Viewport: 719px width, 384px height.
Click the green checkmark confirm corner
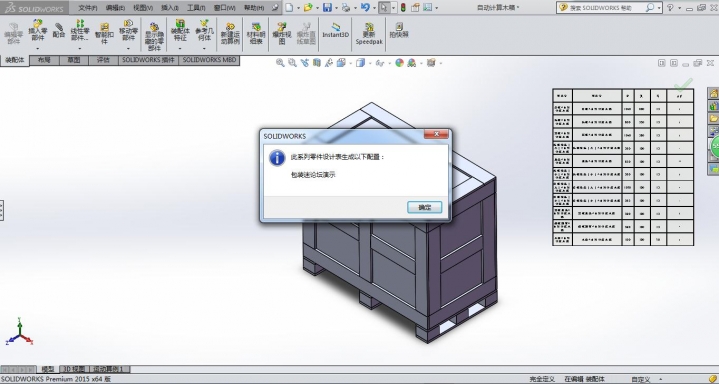[683, 84]
